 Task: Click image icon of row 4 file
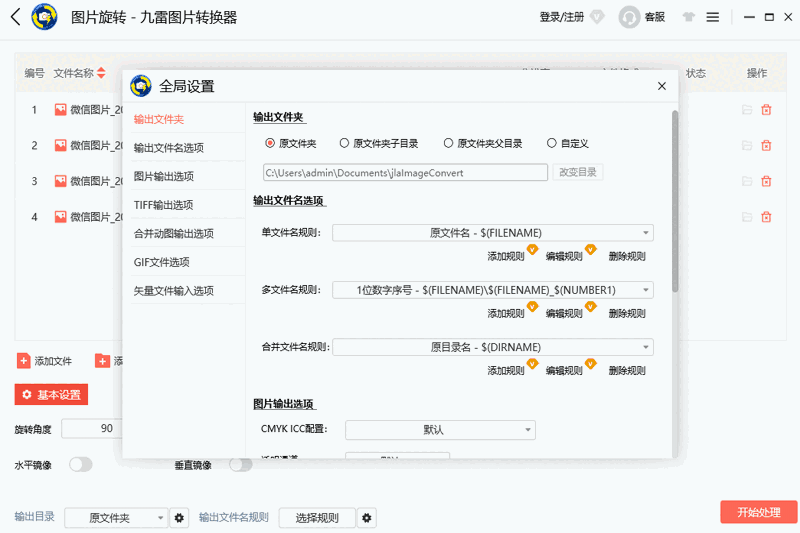[x=61, y=217]
